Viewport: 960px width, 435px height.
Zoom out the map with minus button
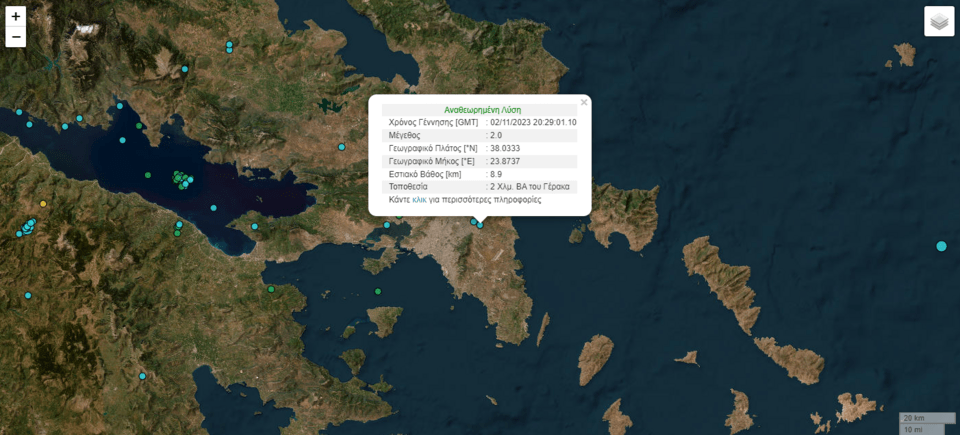(x=16, y=37)
